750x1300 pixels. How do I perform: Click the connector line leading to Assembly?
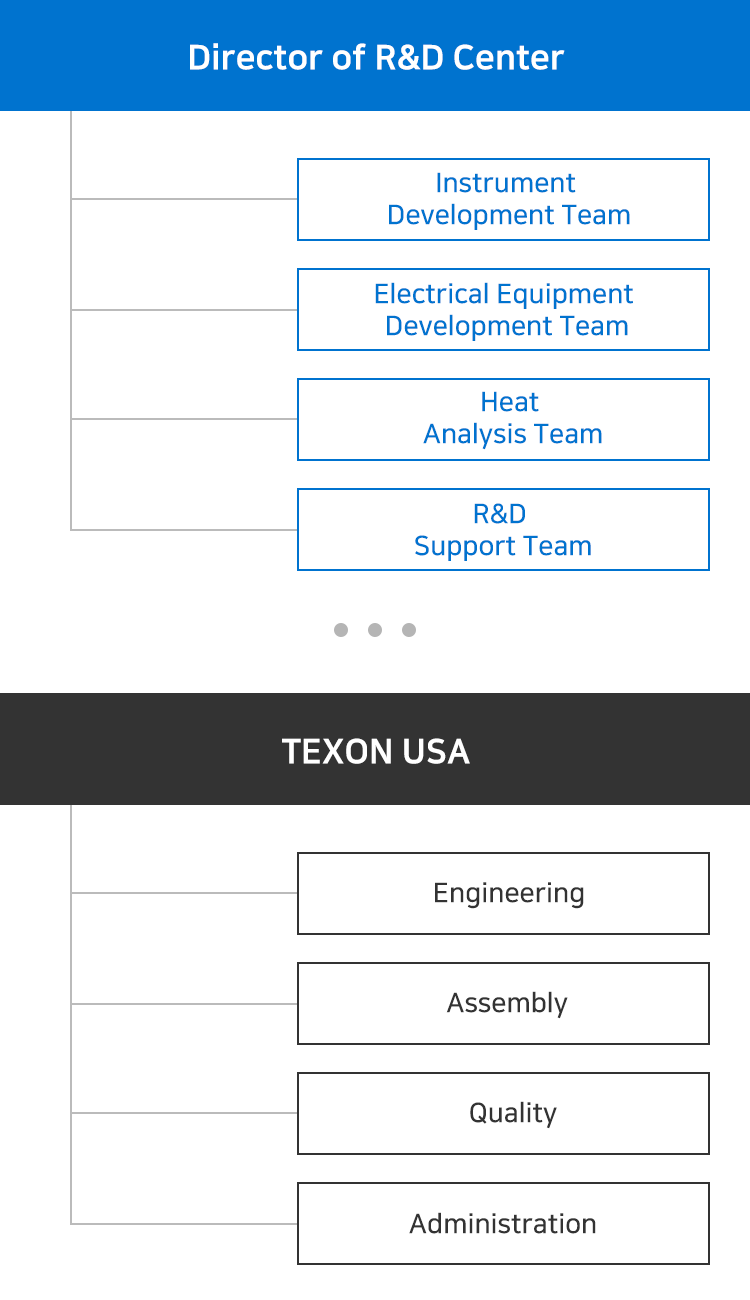(184, 1003)
